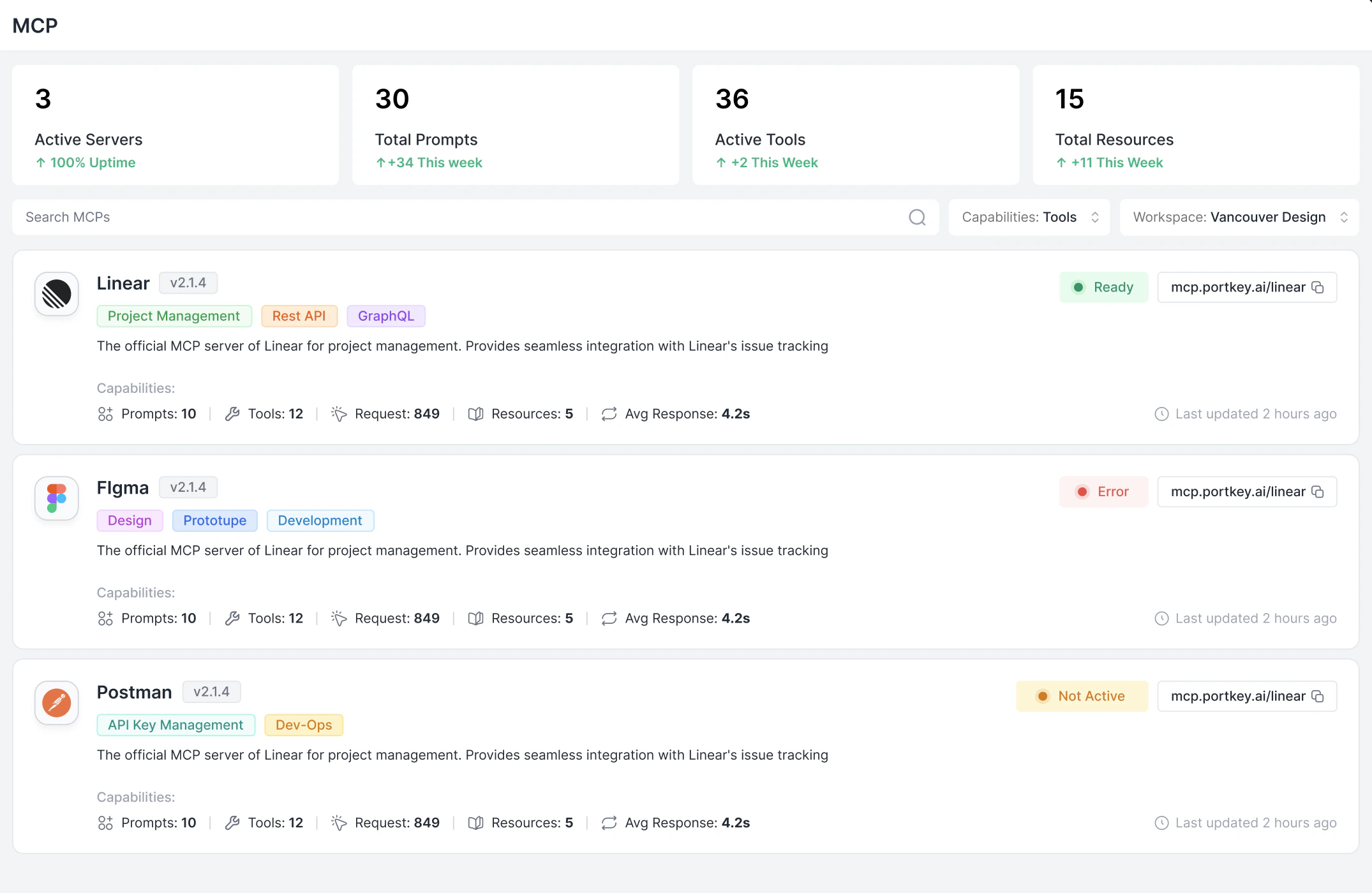Click the Ready status badge
The image size is (1372, 893).
[x=1103, y=288]
